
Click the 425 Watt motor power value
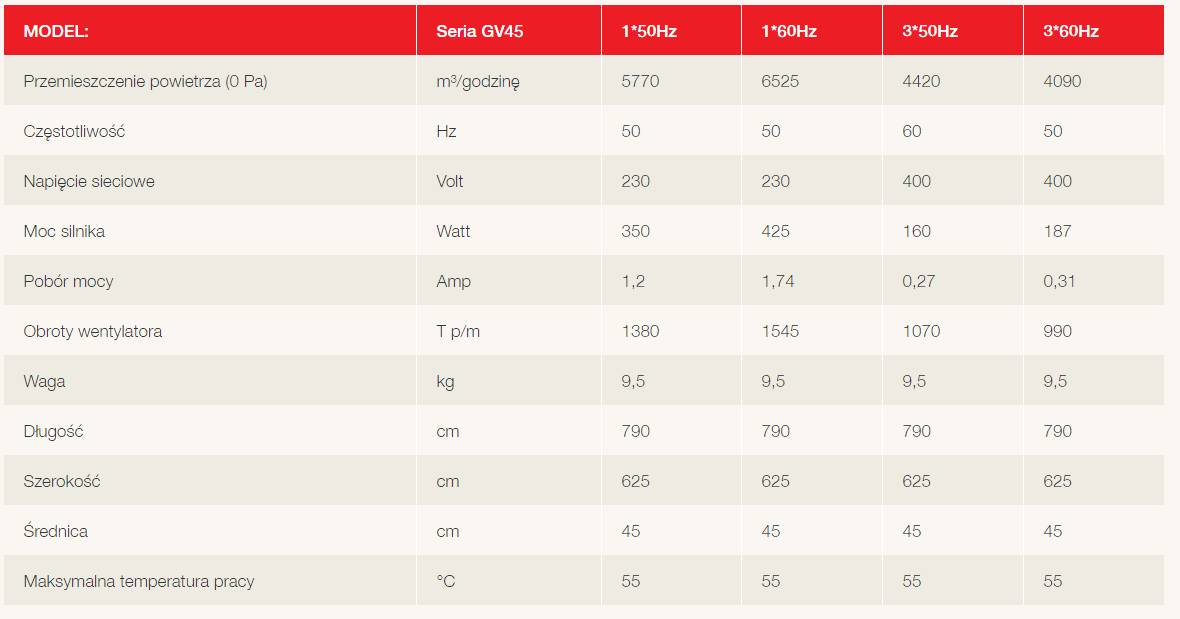click(775, 232)
